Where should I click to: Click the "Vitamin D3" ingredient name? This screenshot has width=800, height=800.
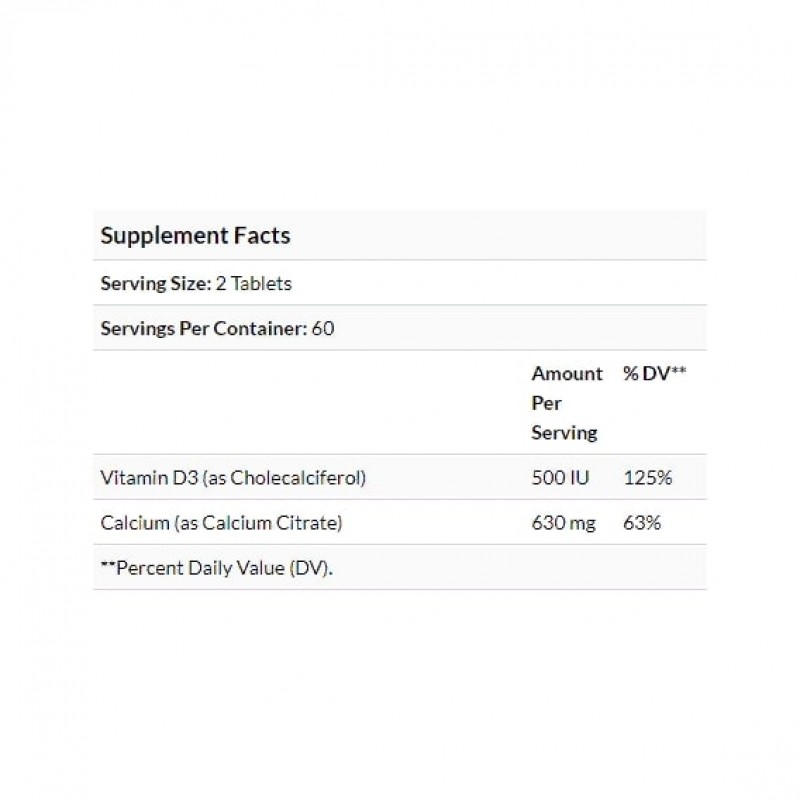tap(149, 478)
